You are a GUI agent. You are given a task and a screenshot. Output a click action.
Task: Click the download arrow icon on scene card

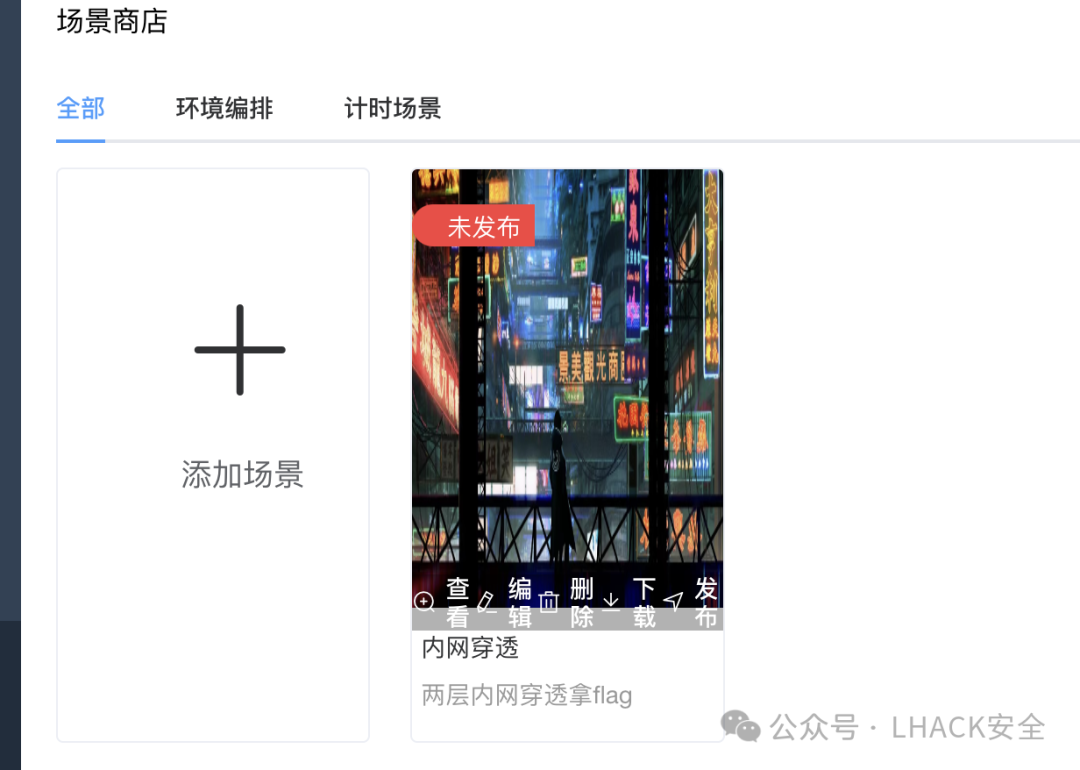[611, 601]
